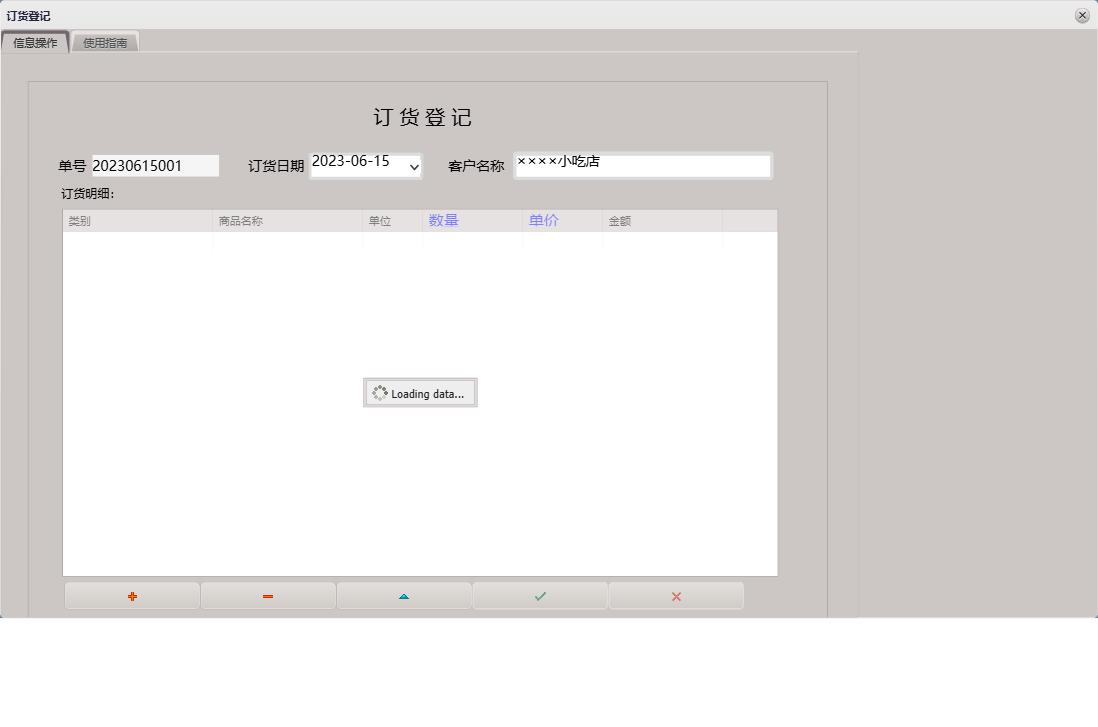
Task: Open the 订货日期 date dropdown
Action: [414, 167]
